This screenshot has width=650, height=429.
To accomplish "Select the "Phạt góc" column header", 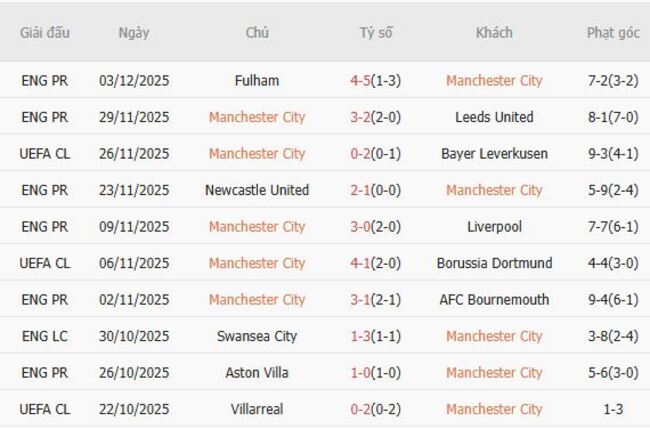I will pyautogui.click(x=613, y=33).
